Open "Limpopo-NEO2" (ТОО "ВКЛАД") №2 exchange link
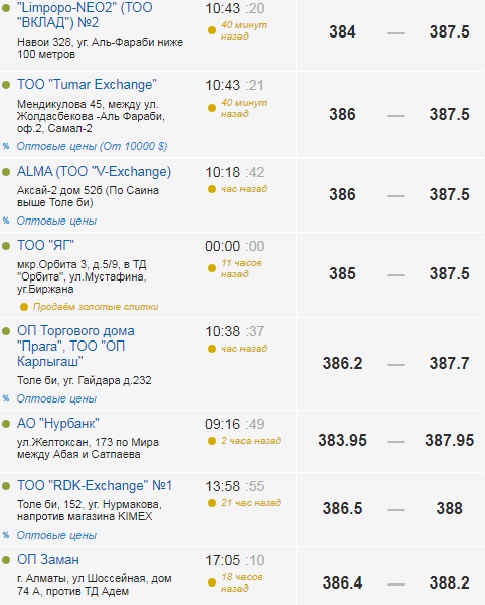Screen dimensions: 485x605 click(85, 15)
